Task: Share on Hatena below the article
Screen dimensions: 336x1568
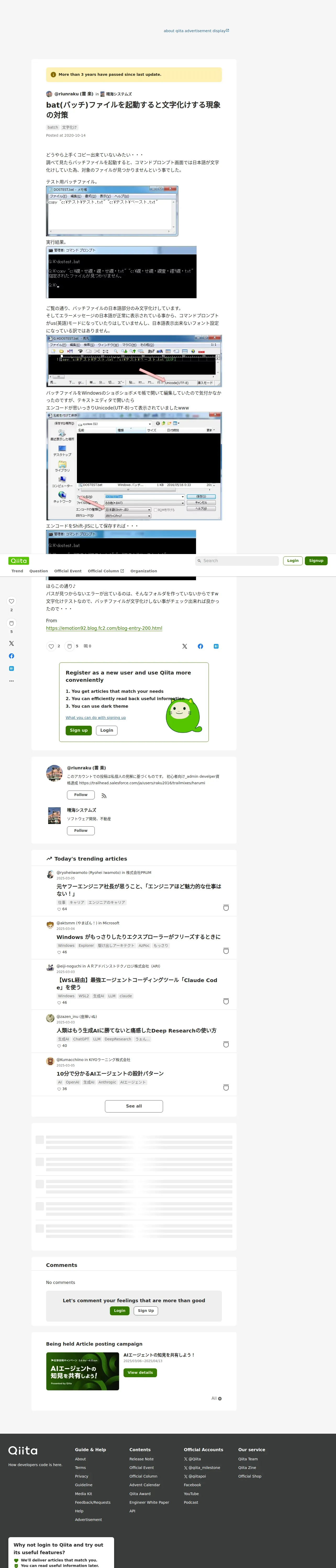Action: [216, 647]
